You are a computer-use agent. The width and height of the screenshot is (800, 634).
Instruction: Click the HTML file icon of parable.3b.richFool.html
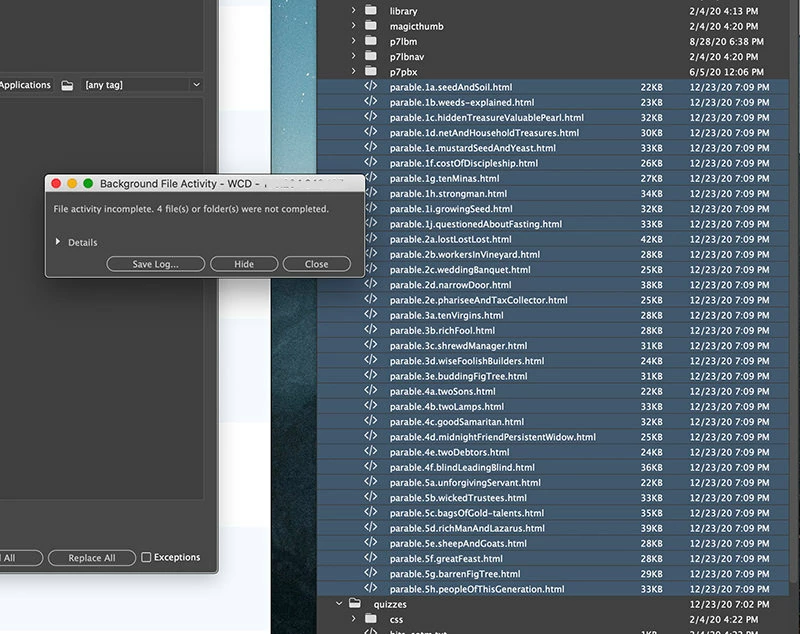371,330
